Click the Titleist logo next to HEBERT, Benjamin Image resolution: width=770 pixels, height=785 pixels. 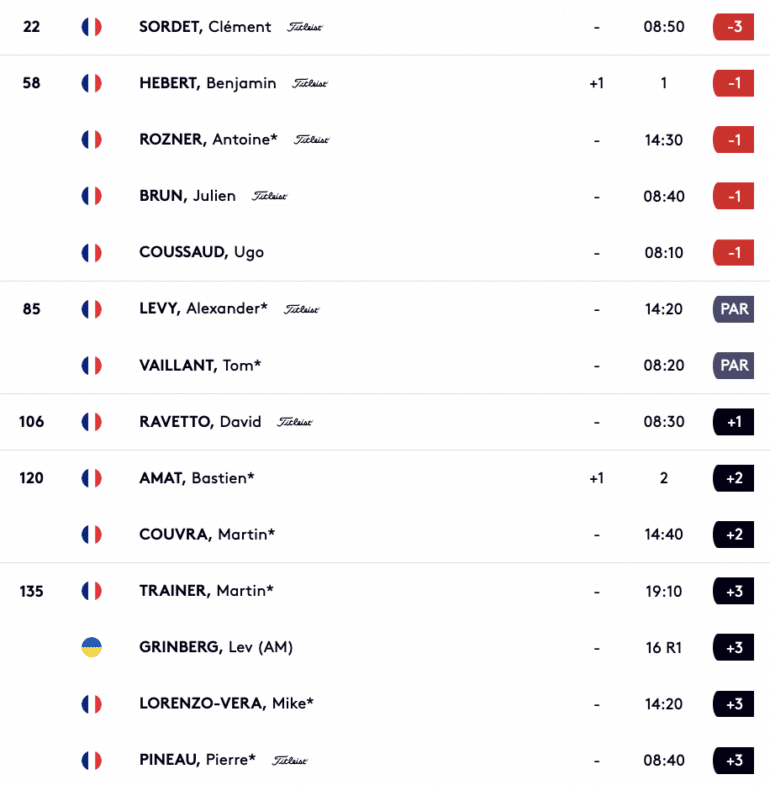pyautogui.click(x=310, y=83)
